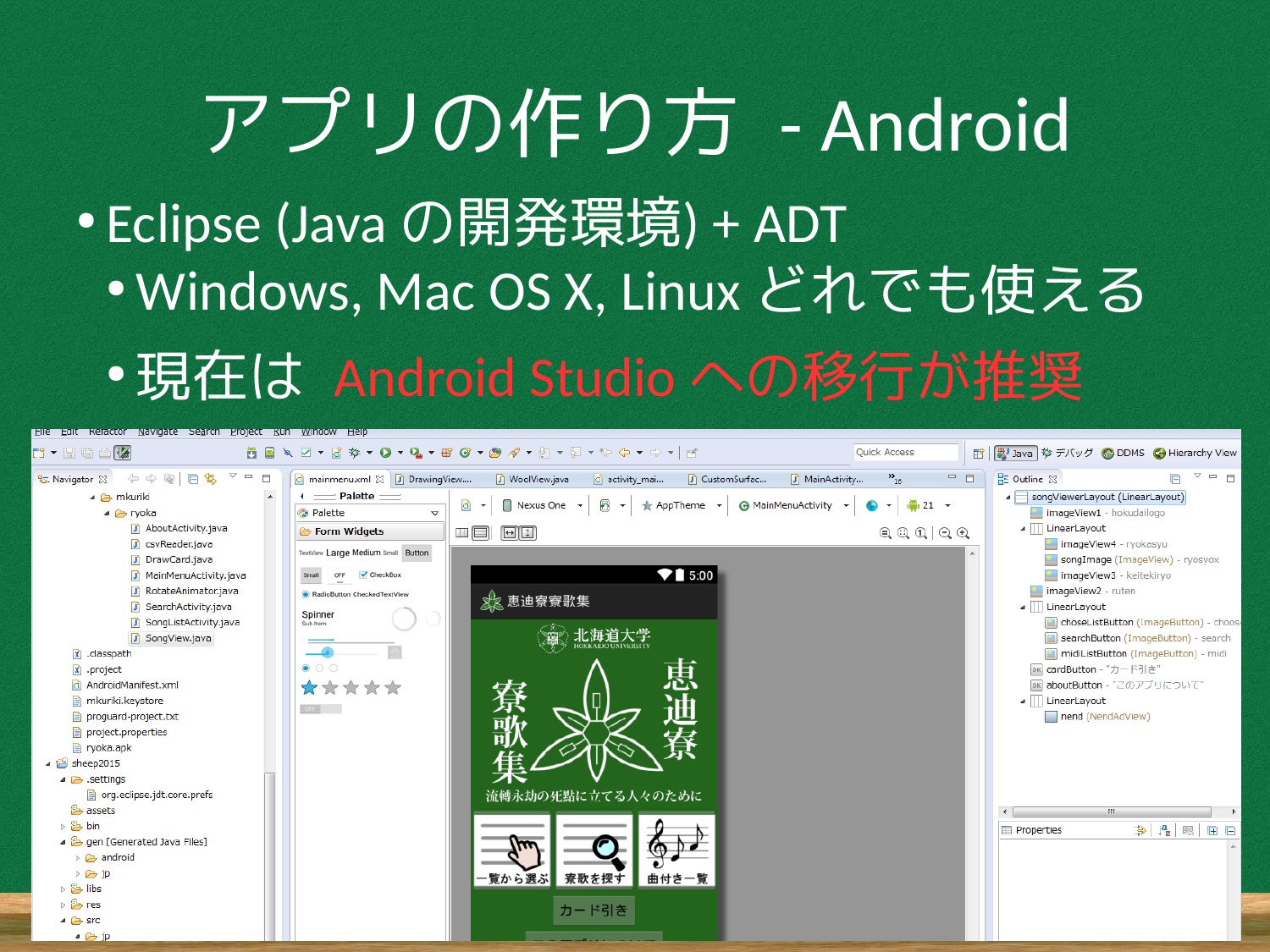Click the Back navigation arrow in Navigator

pos(133,479)
